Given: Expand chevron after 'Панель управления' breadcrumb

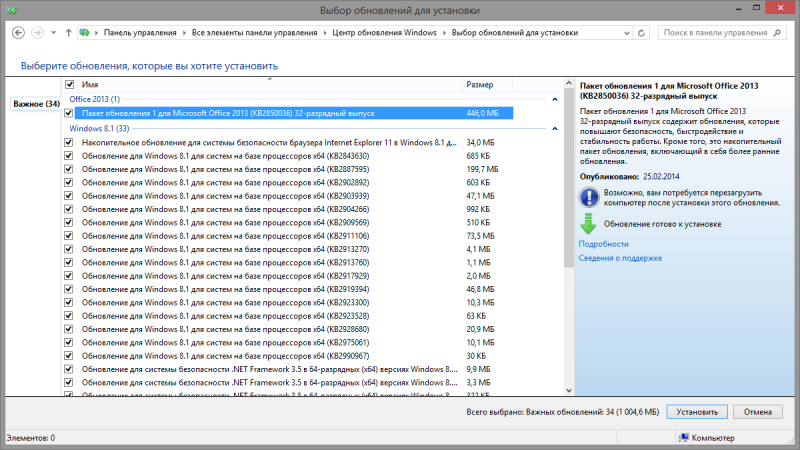Looking at the screenshot, I should 184,33.
